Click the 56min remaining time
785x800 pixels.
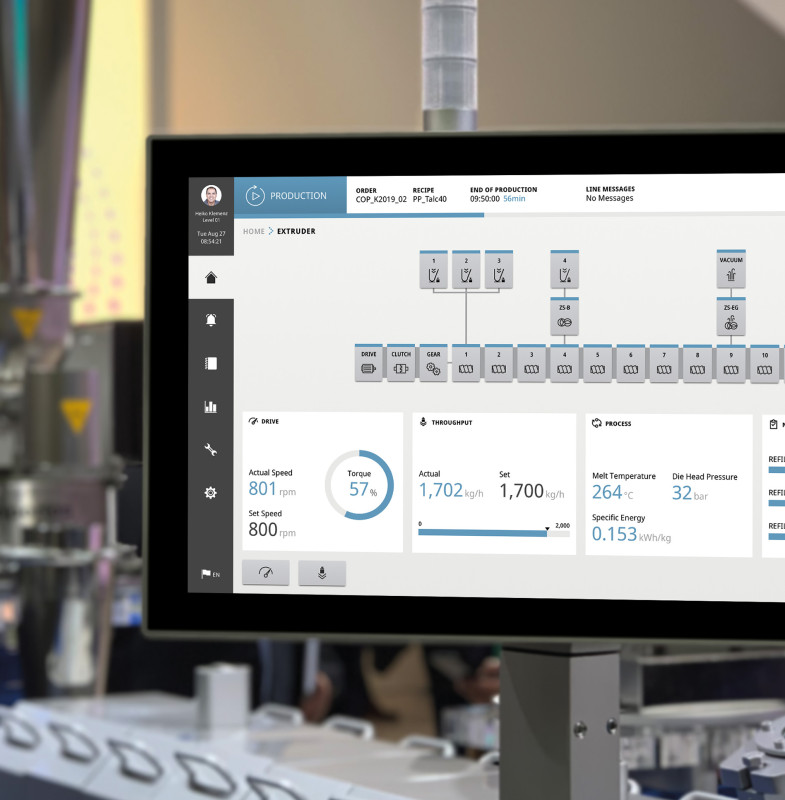coord(514,199)
